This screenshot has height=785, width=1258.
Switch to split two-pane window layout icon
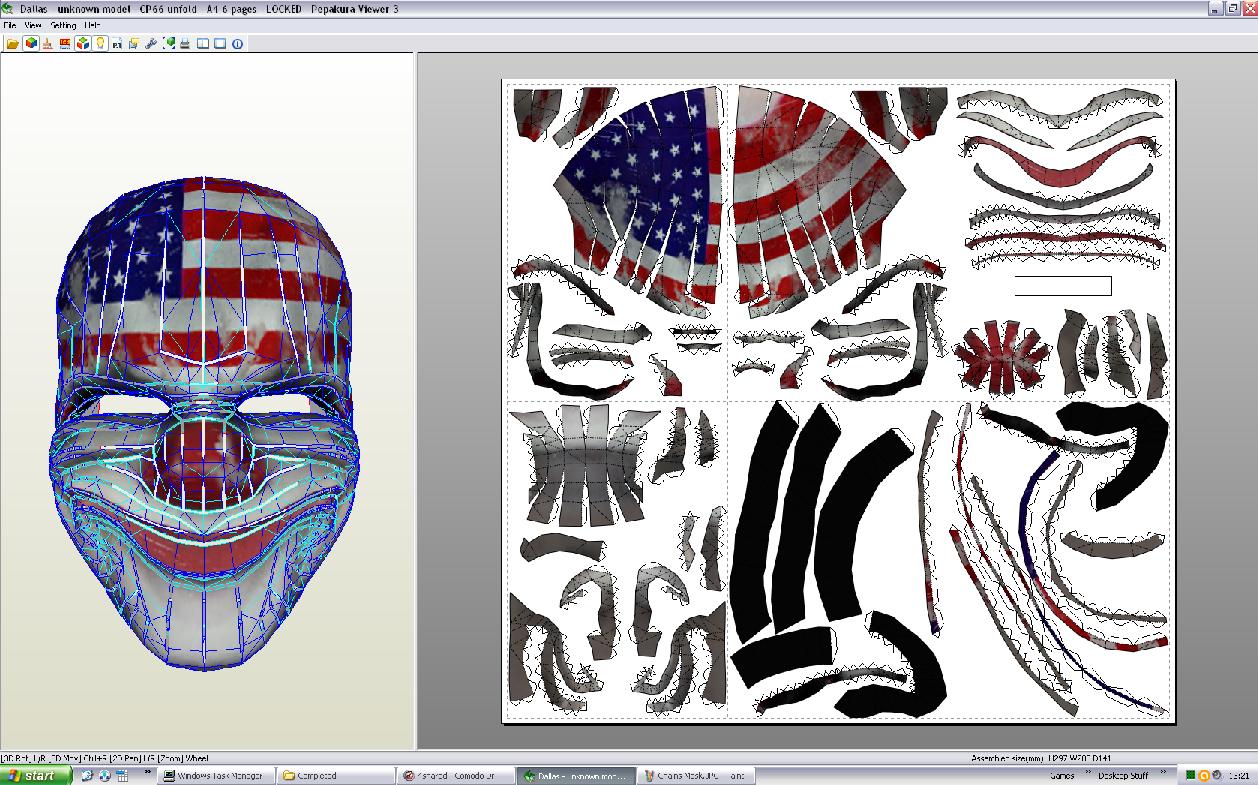[202, 44]
